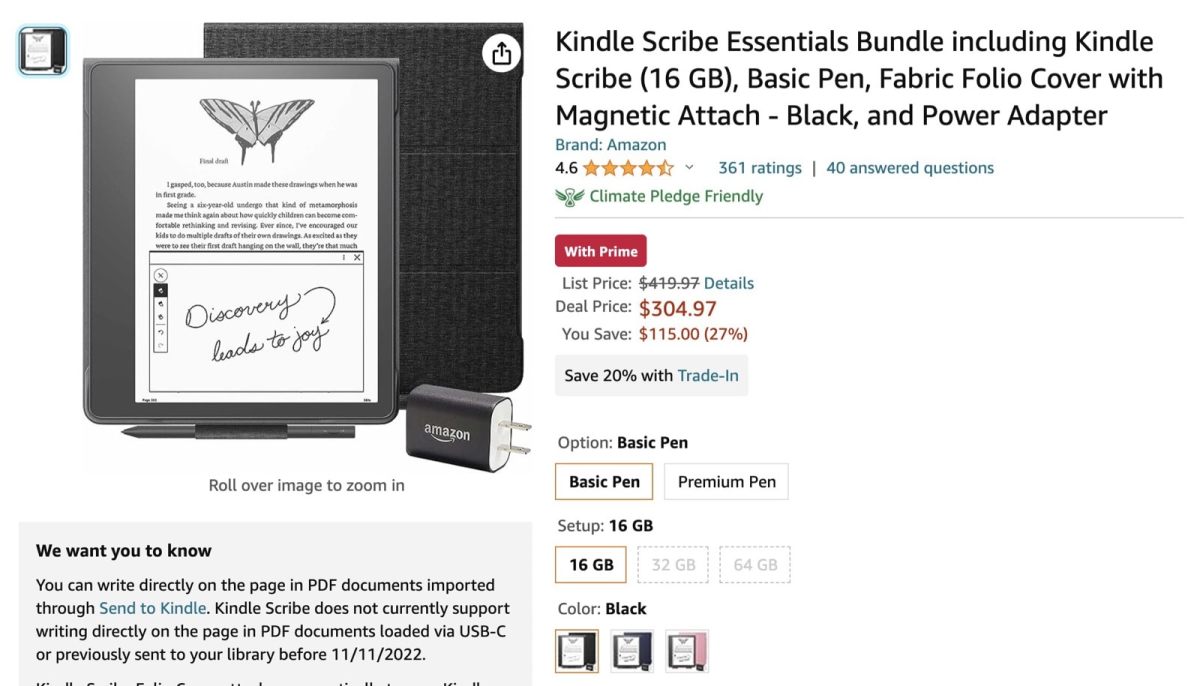Viewport: 1200px width, 686px height.
Task: Select the 16 GB setup option
Action: tap(591, 565)
